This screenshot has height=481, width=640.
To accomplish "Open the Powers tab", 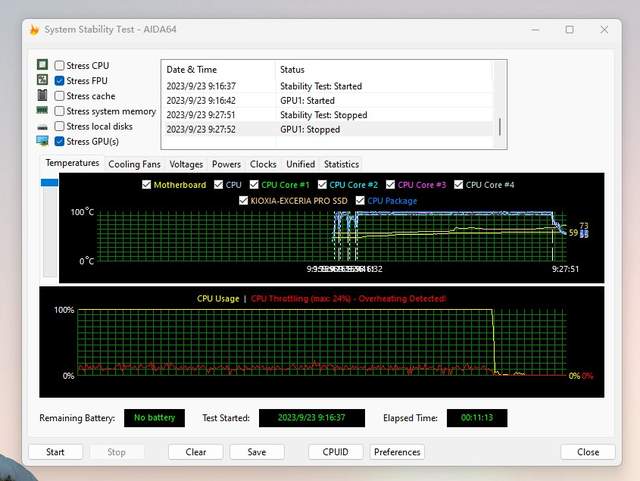I will (x=226, y=164).
